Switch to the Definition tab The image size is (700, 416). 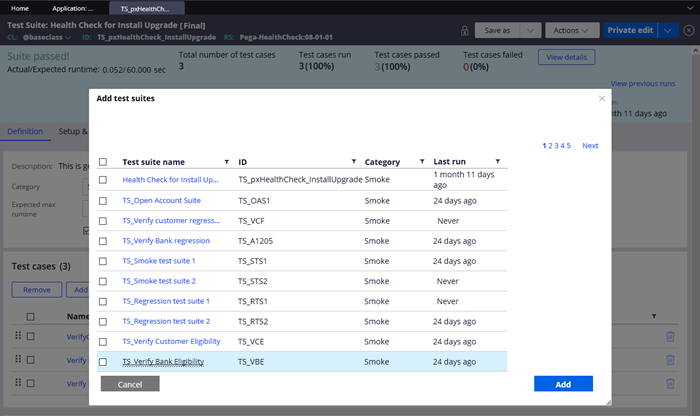[24, 131]
